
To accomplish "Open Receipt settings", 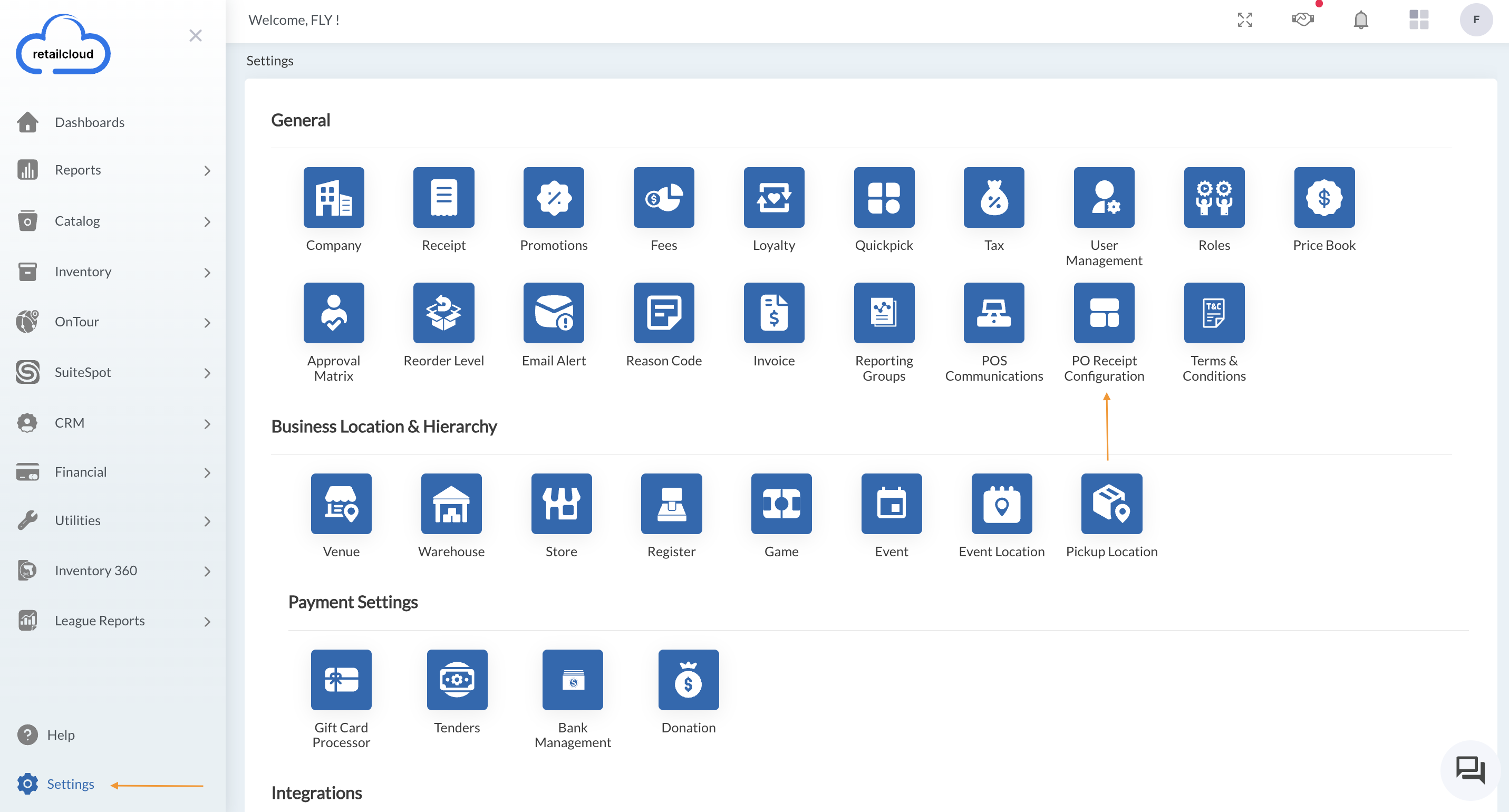I will 443,197.
